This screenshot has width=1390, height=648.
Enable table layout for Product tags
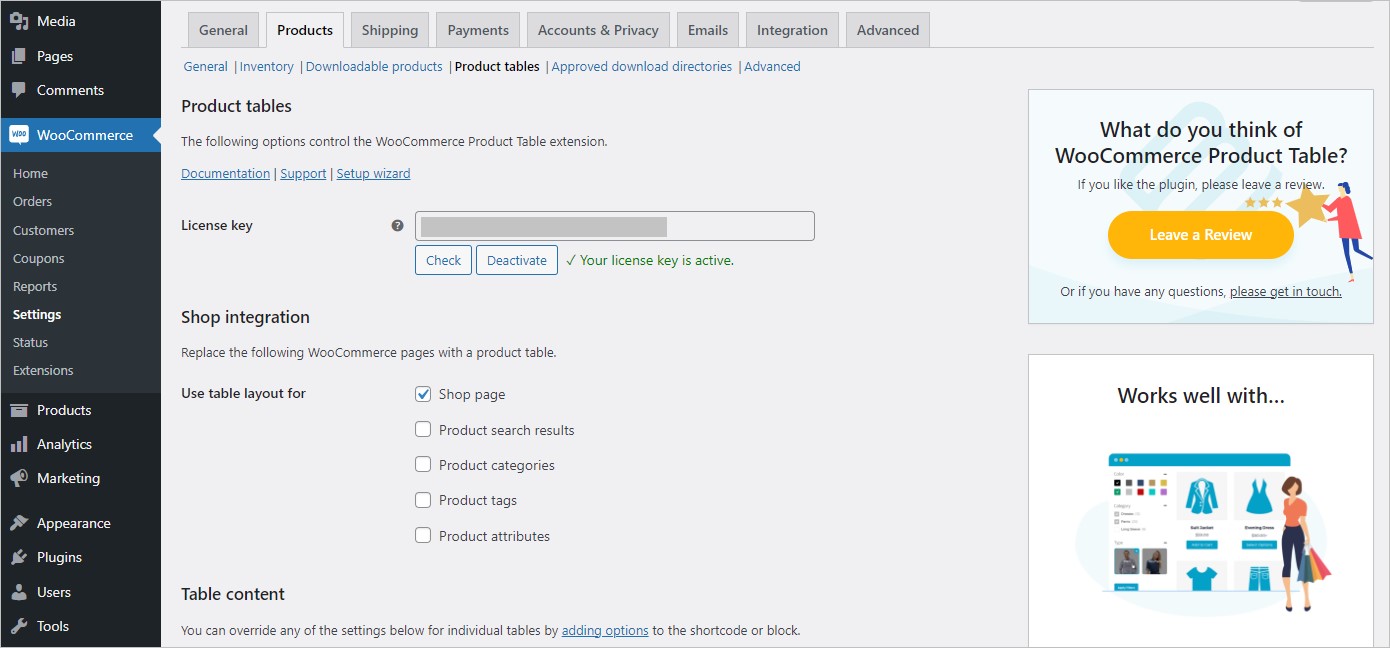coord(423,500)
